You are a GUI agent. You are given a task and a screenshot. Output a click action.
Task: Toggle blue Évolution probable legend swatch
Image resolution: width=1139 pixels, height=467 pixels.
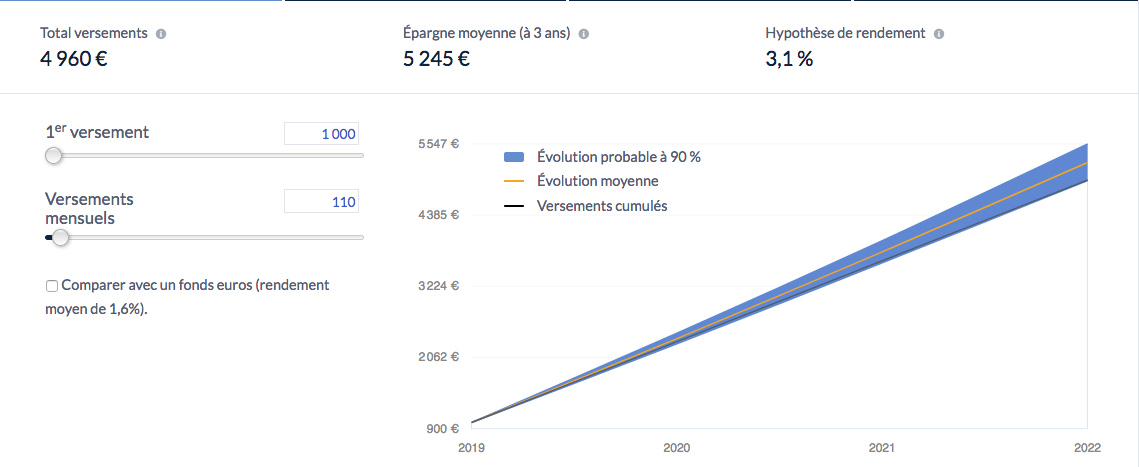tap(514, 157)
